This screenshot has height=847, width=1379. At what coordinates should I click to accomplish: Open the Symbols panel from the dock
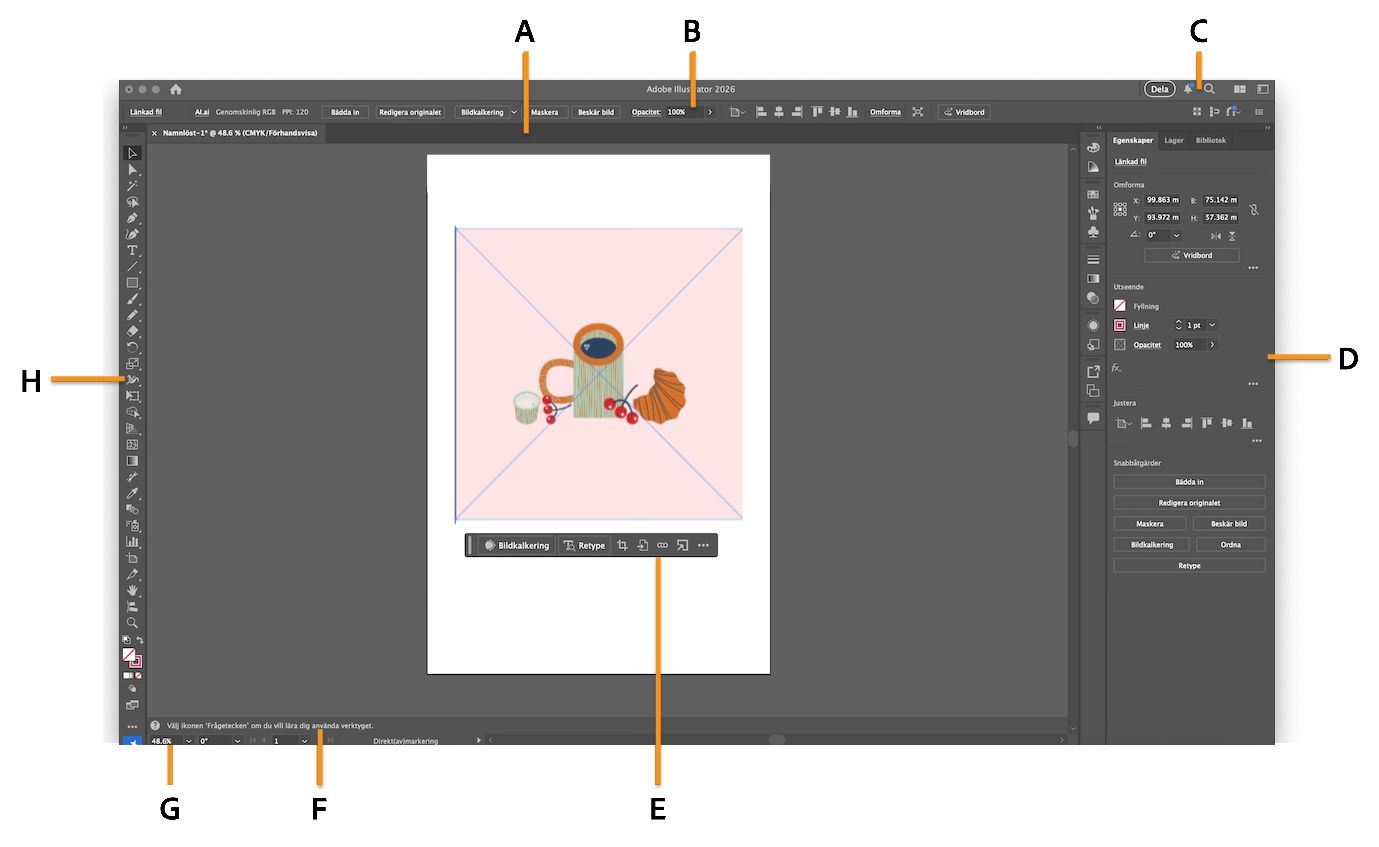point(1093,232)
